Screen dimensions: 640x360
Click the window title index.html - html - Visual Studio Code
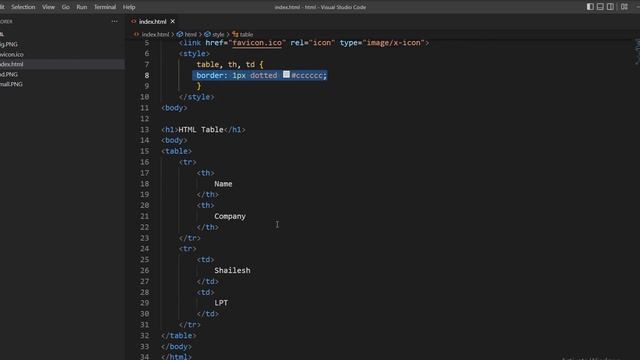pyautogui.click(x=320, y=7)
